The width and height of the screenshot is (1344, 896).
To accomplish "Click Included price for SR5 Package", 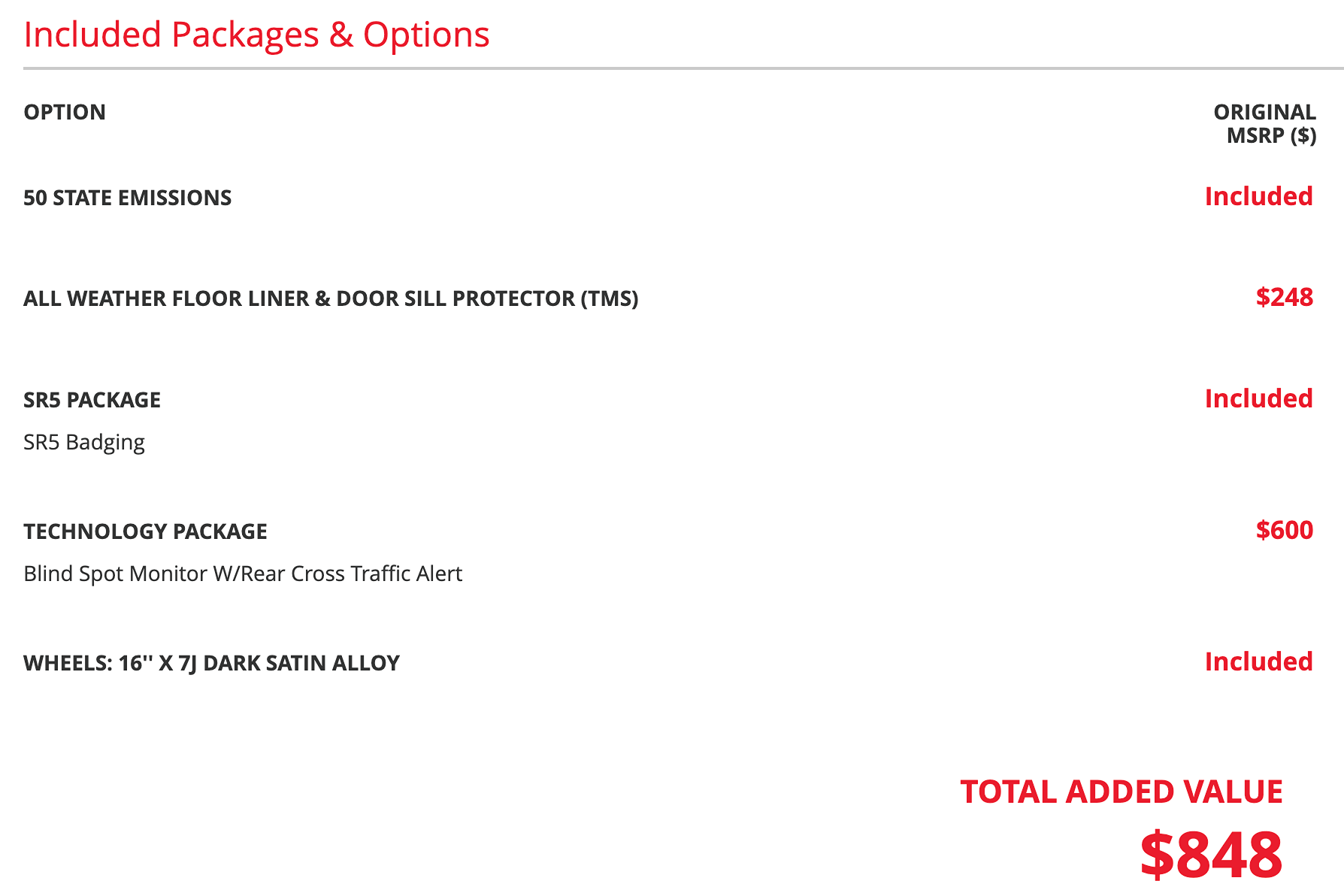I will (x=1258, y=398).
